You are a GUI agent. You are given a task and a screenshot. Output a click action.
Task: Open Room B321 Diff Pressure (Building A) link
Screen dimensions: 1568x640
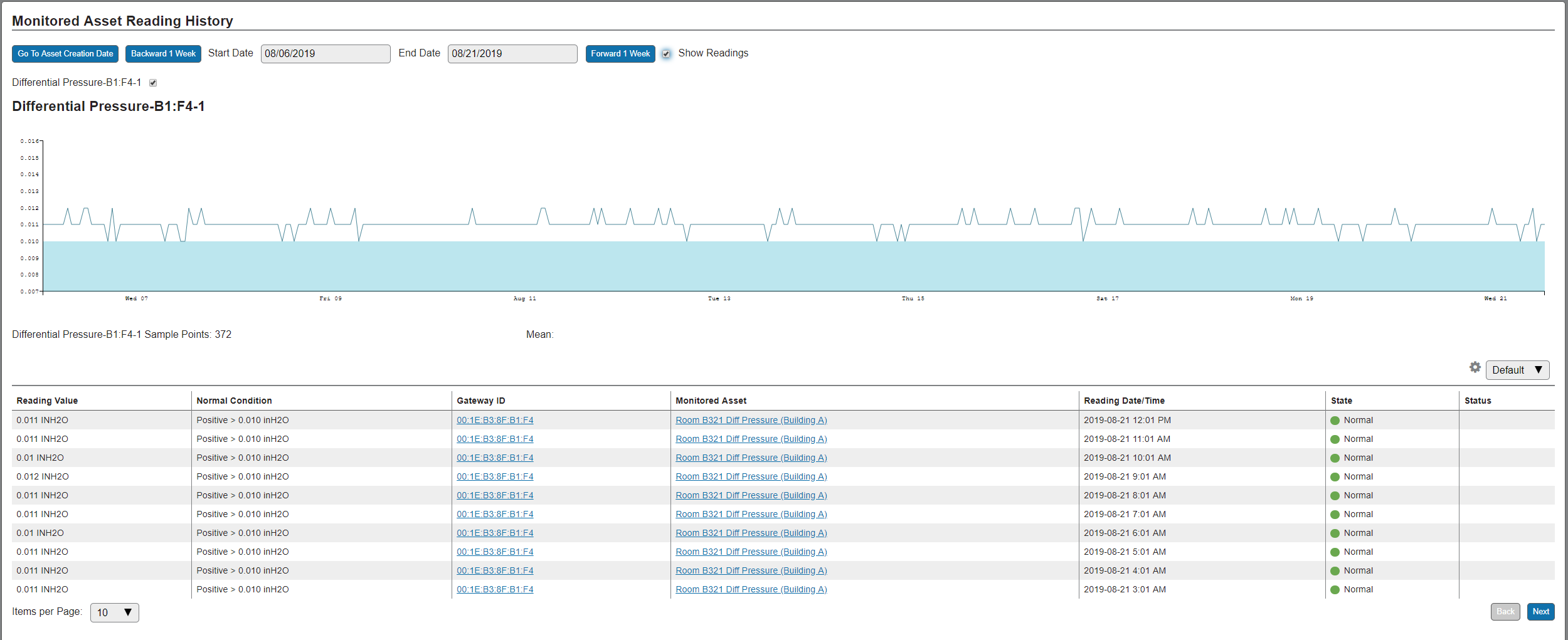point(751,420)
